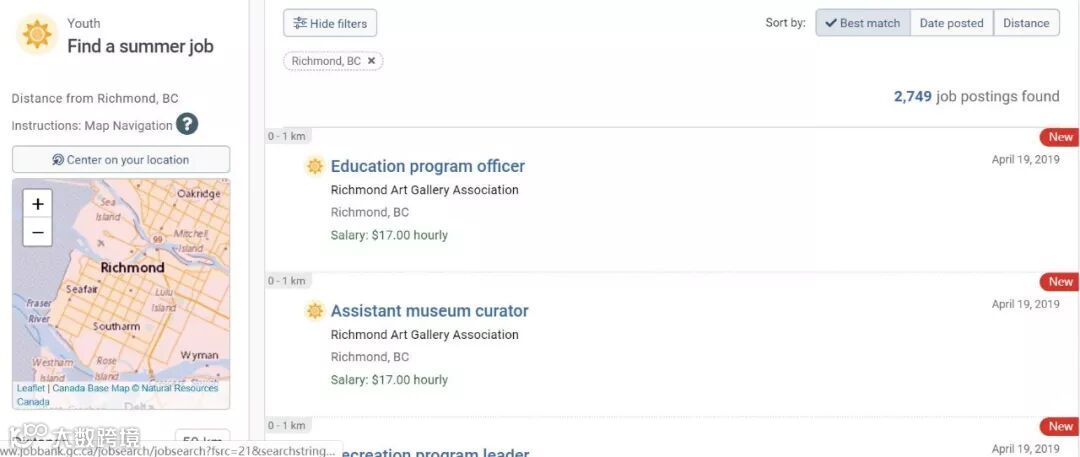Click the New badge on the first posting
Viewport: 1080px width, 457px height.
pos(1059,136)
